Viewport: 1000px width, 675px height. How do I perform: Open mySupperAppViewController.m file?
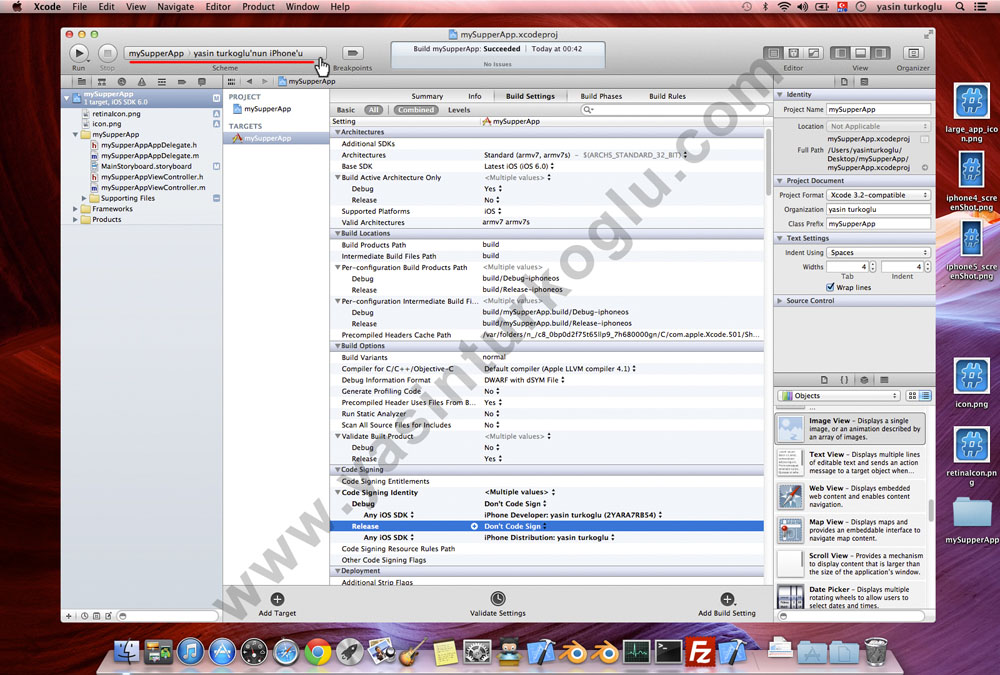[x=153, y=188]
